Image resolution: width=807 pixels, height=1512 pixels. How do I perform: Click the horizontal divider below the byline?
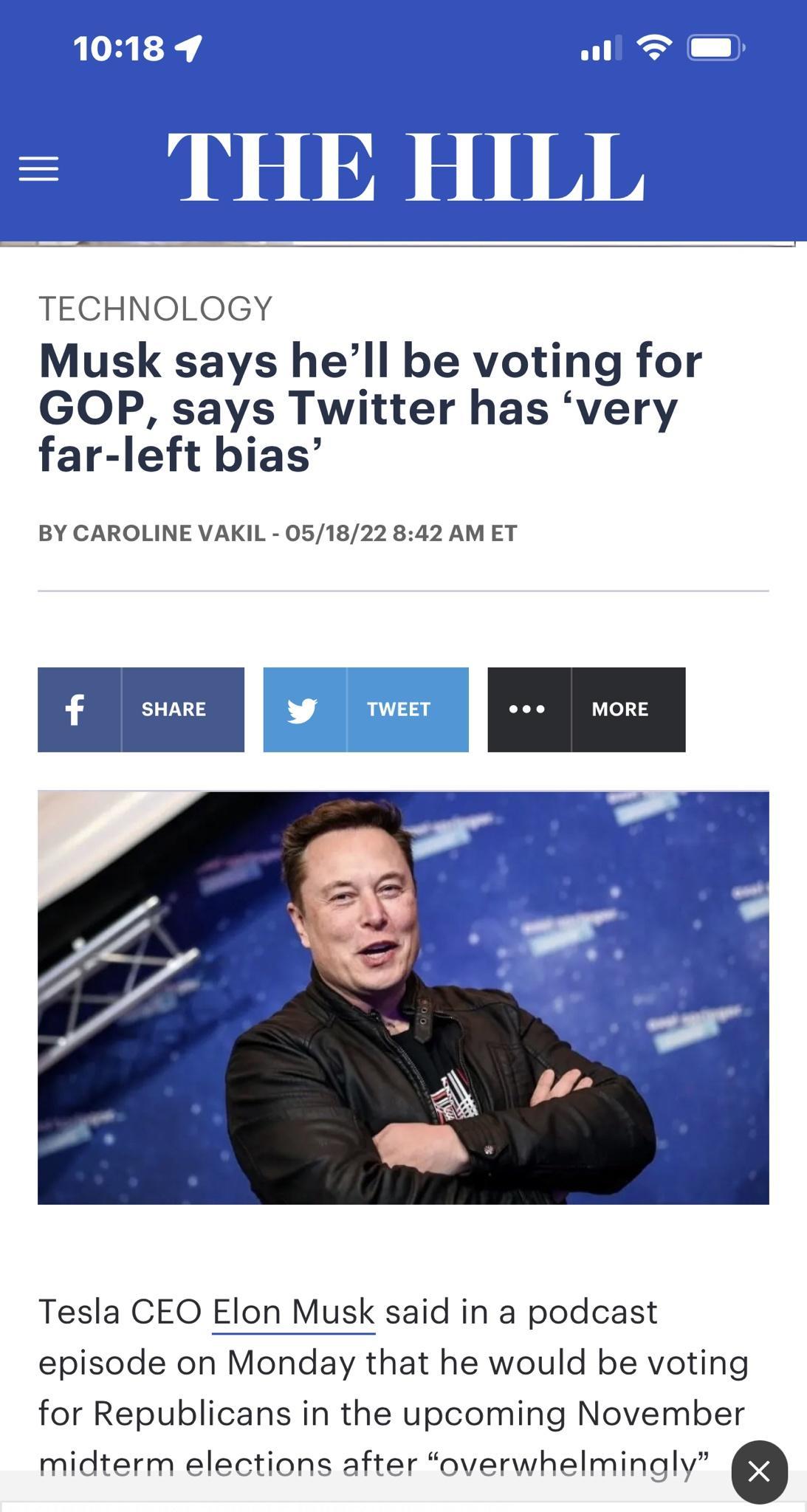[403, 591]
